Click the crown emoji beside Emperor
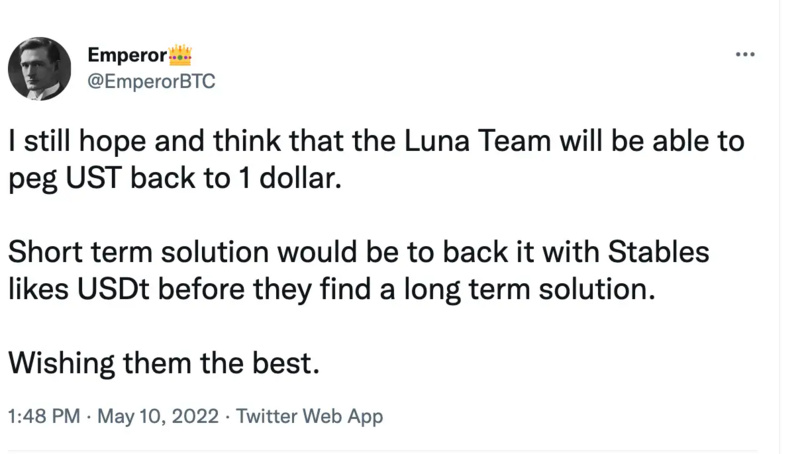Viewport: 800px width, 454px height. 180,54
